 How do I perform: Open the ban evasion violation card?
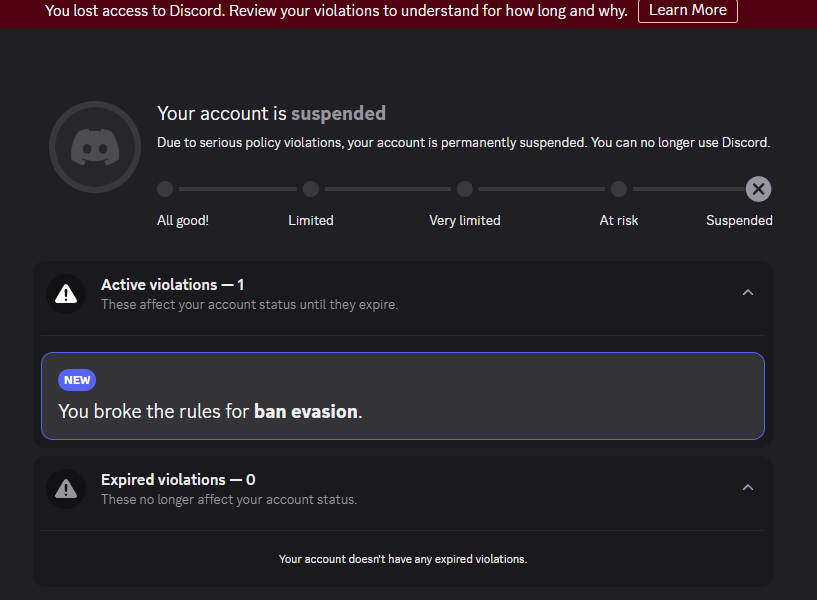(x=403, y=396)
